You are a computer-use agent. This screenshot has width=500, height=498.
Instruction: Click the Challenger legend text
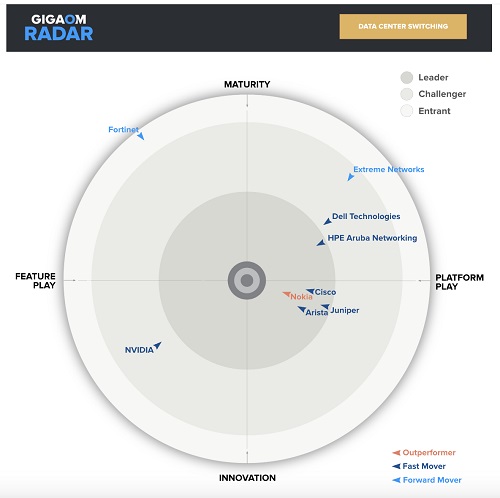pyautogui.click(x=442, y=94)
